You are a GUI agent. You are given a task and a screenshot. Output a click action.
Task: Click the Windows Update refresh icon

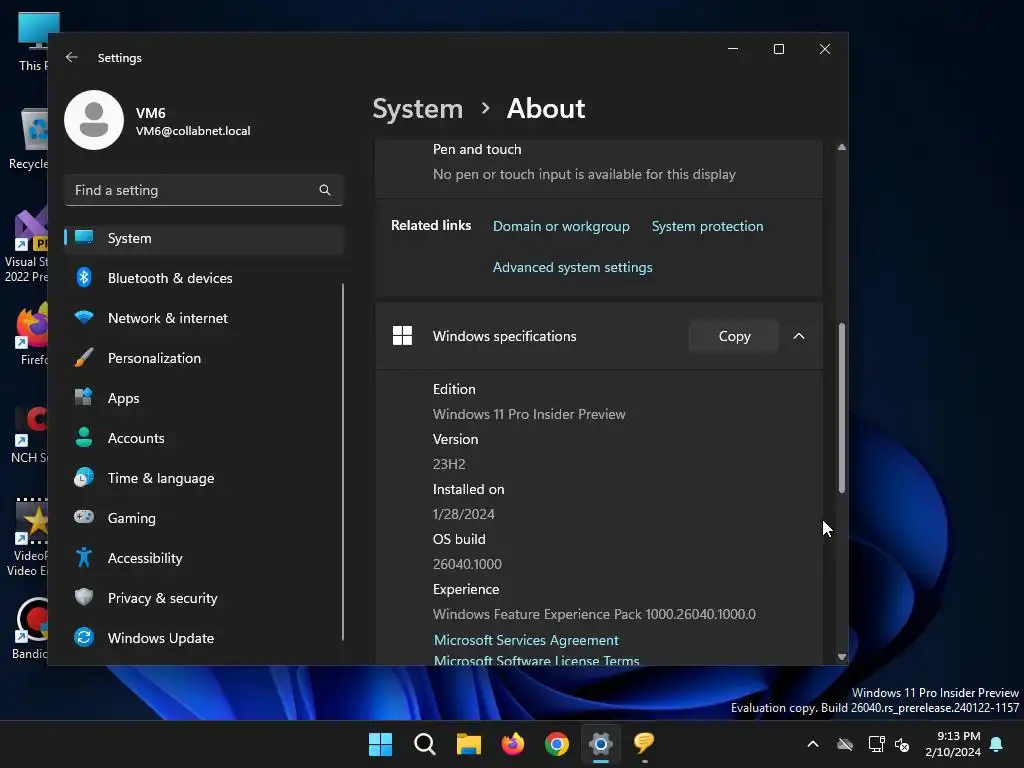[84, 637]
